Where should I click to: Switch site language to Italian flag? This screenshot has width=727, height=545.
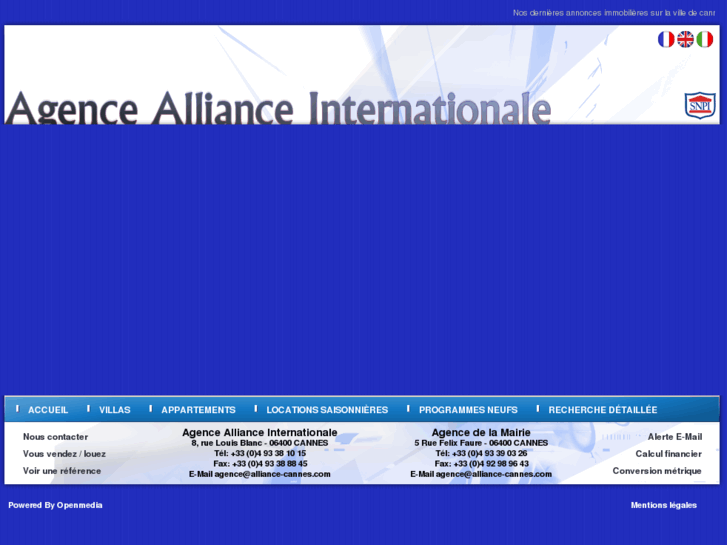click(x=705, y=39)
